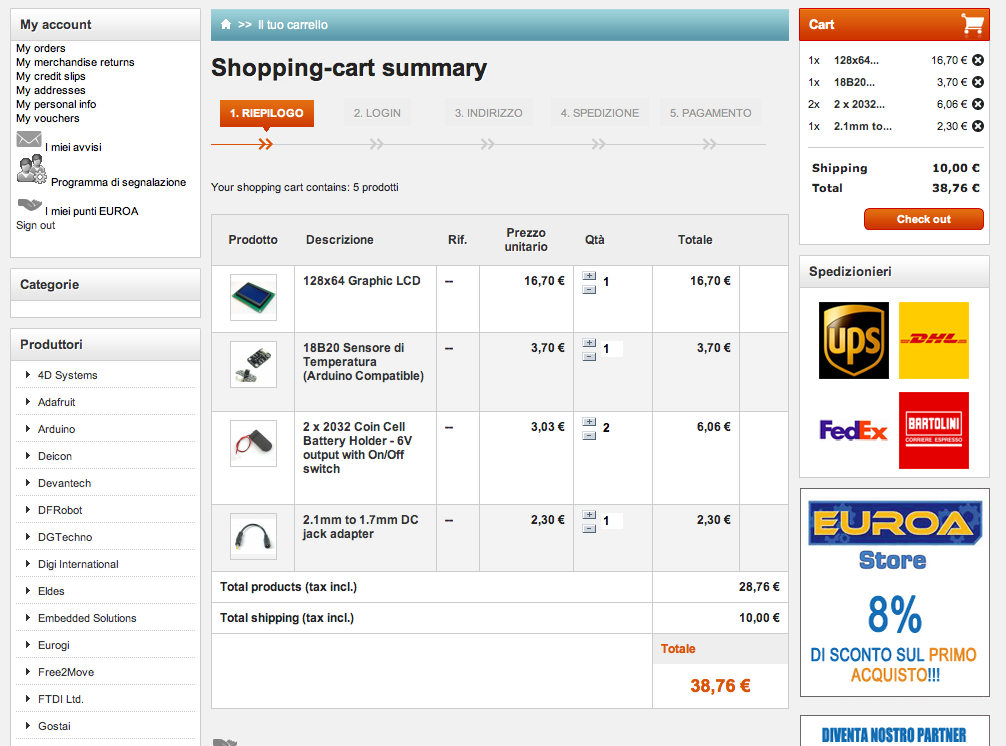
Task: Click the referral program people icon
Action: coord(31,171)
